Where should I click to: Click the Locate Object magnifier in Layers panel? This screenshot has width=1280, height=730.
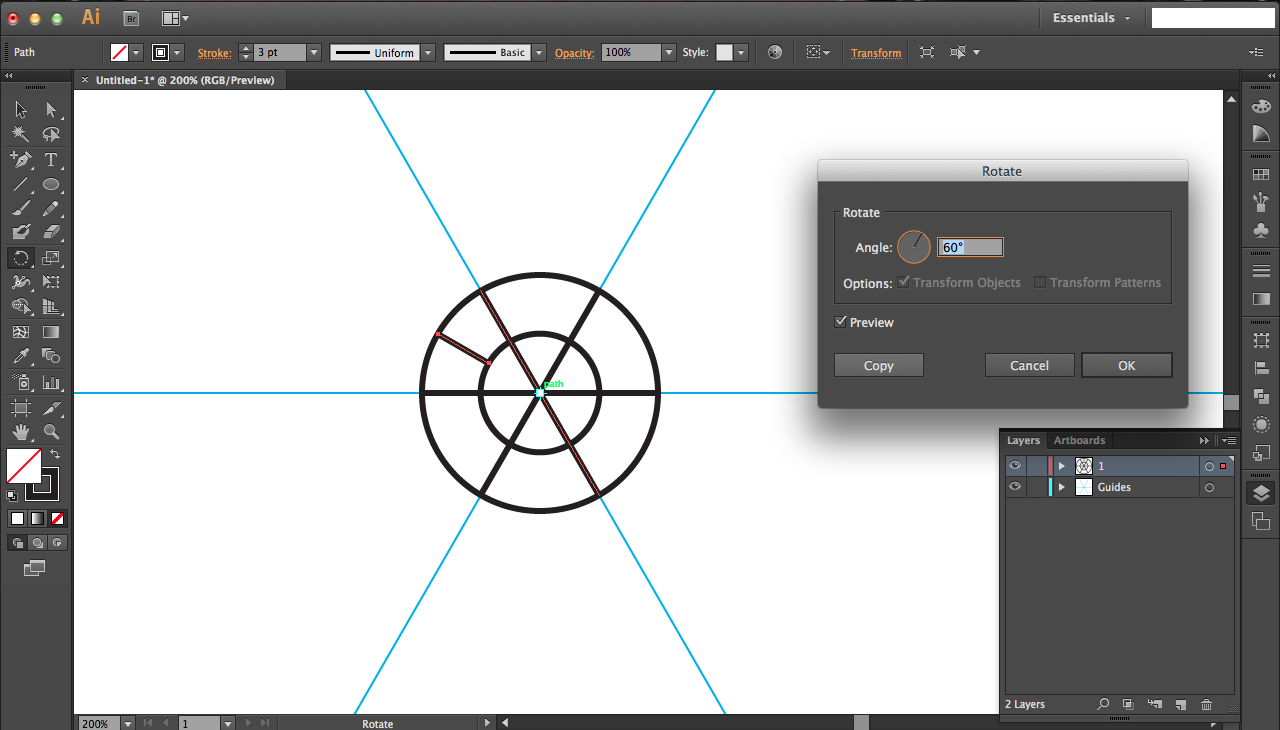pyautogui.click(x=1103, y=704)
